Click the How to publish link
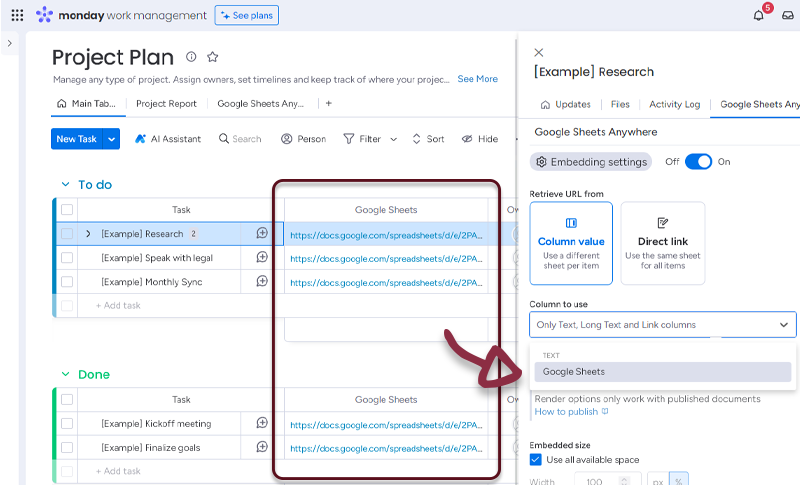 pyautogui.click(x=566, y=412)
